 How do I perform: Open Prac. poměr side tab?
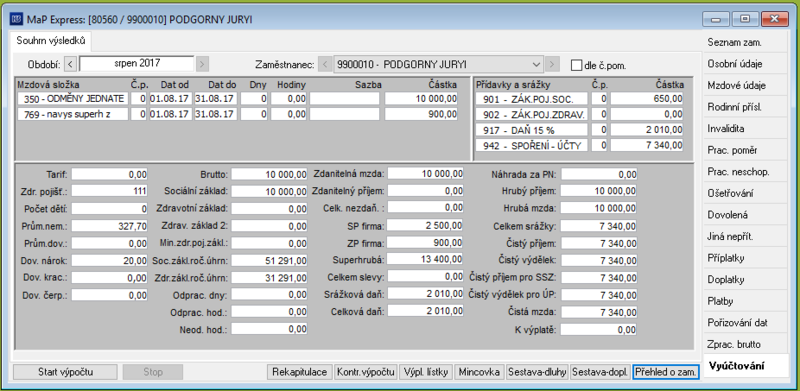pos(745,151)
